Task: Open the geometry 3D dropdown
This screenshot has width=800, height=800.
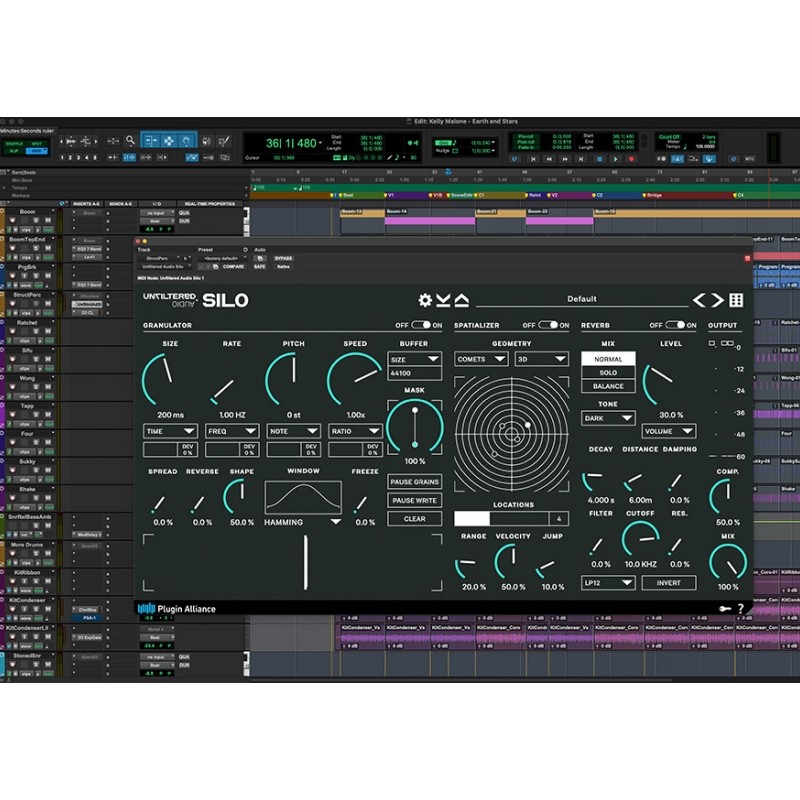Action: pyautogui.click(x=541, y=359)
